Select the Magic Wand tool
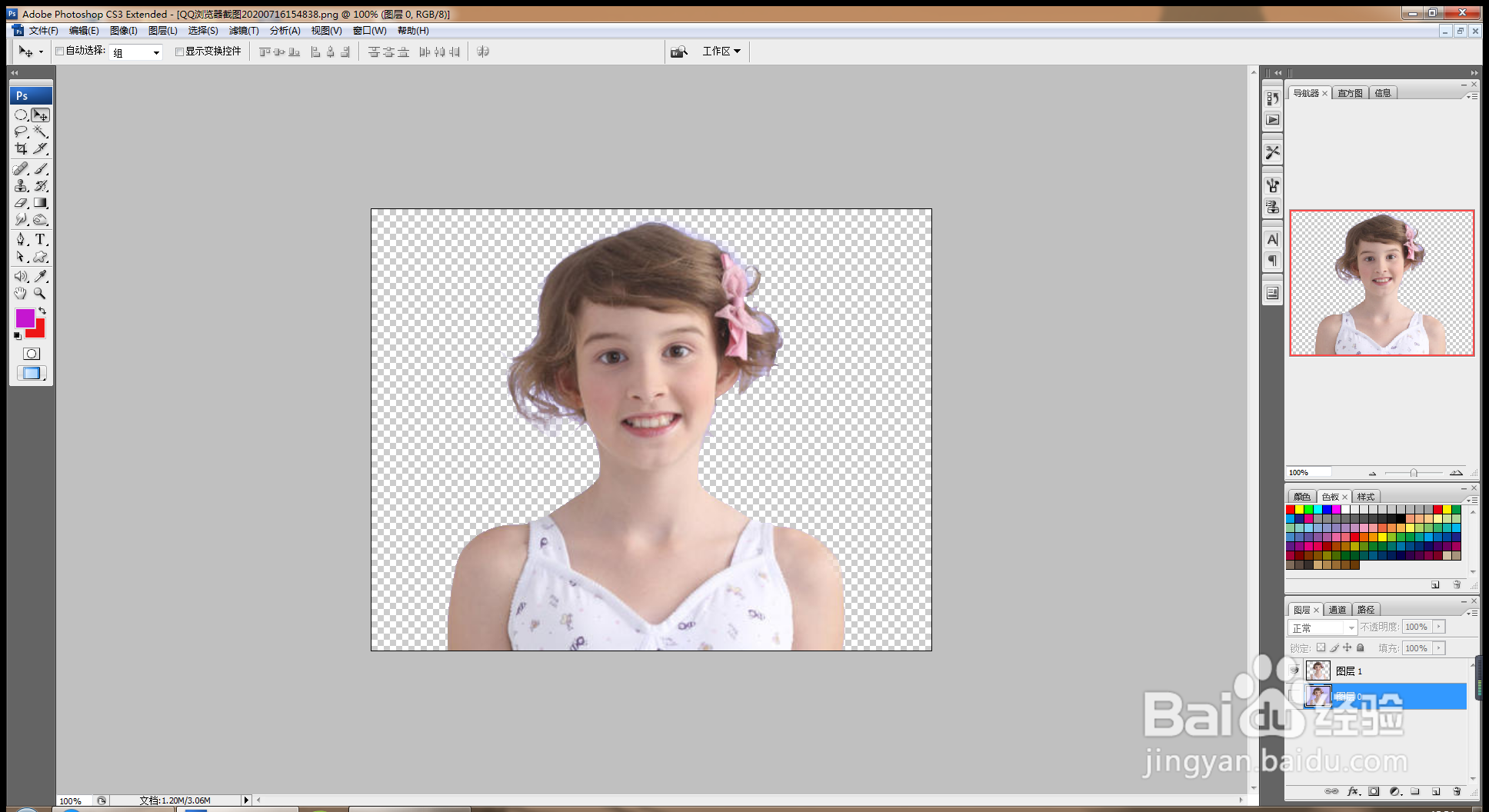Image resolution: width=1489 pixels, height=812 pixels. pyautogui.click(x=41, y=132)
